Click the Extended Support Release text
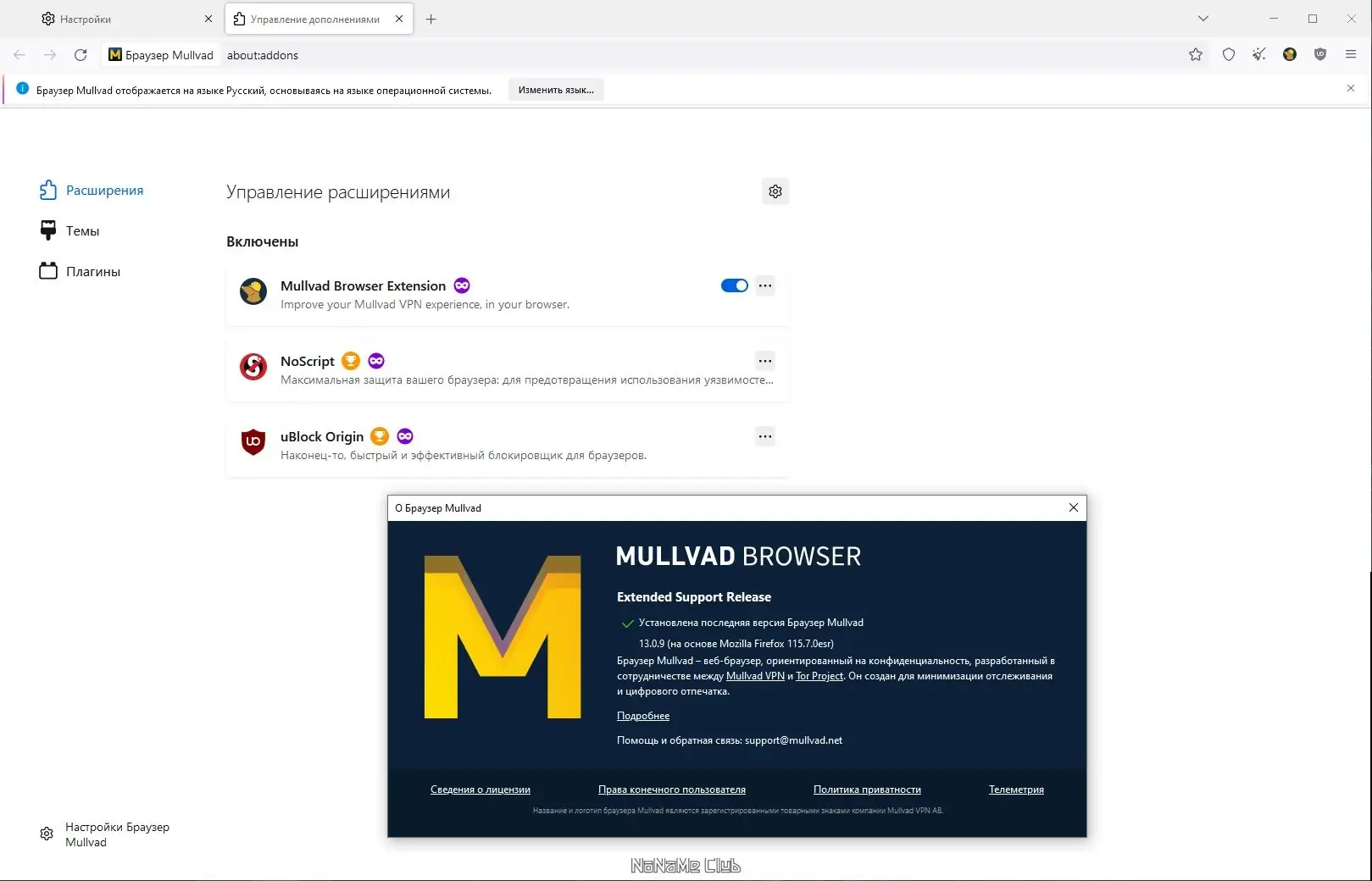The height and width of the screenshot is (881, 1372). [694, 597]
